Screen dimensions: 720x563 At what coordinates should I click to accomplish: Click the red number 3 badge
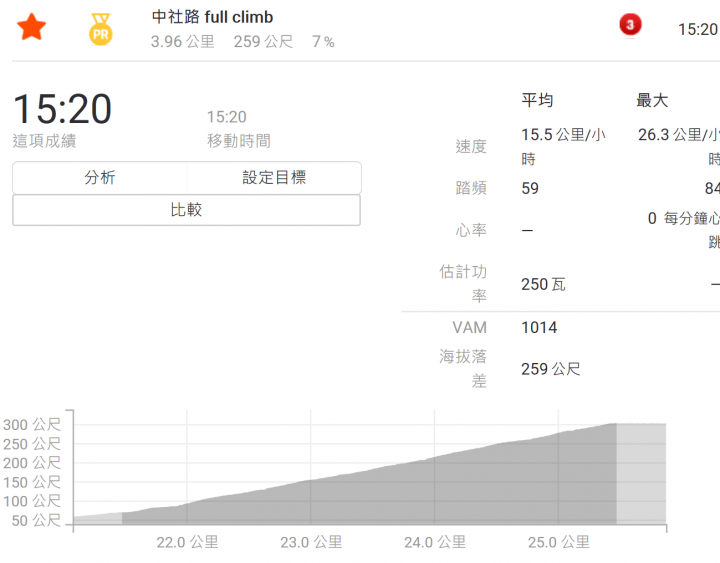coord(630,24)
